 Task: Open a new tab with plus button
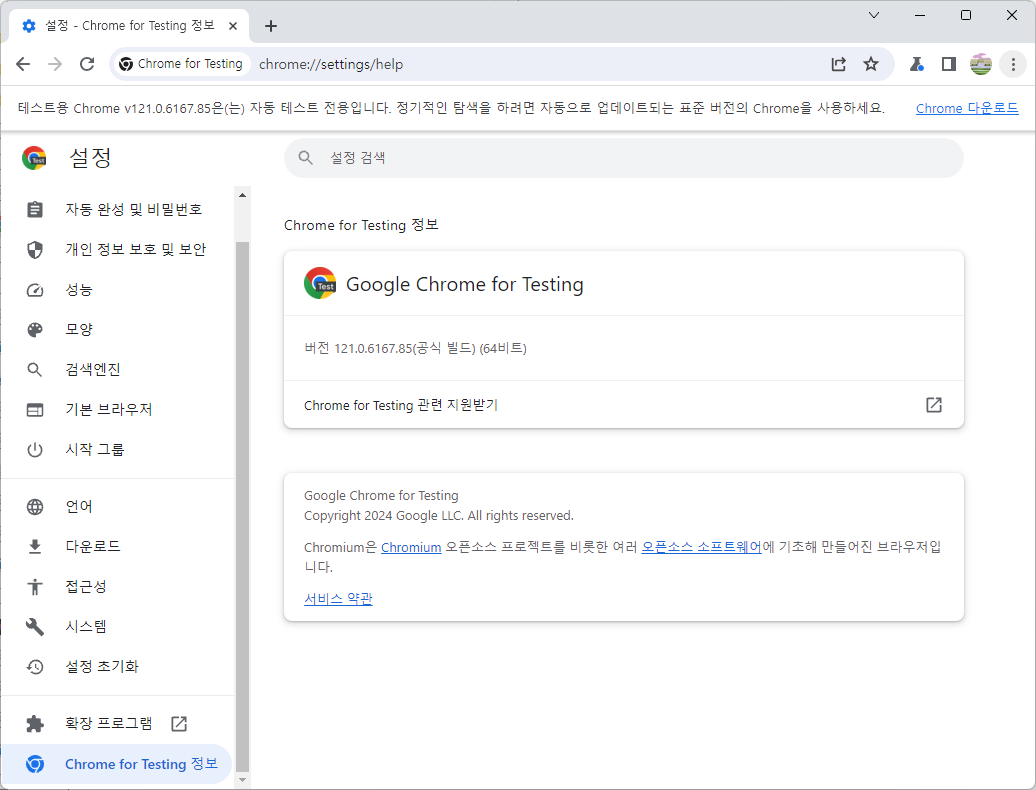(x=270, y=26)
